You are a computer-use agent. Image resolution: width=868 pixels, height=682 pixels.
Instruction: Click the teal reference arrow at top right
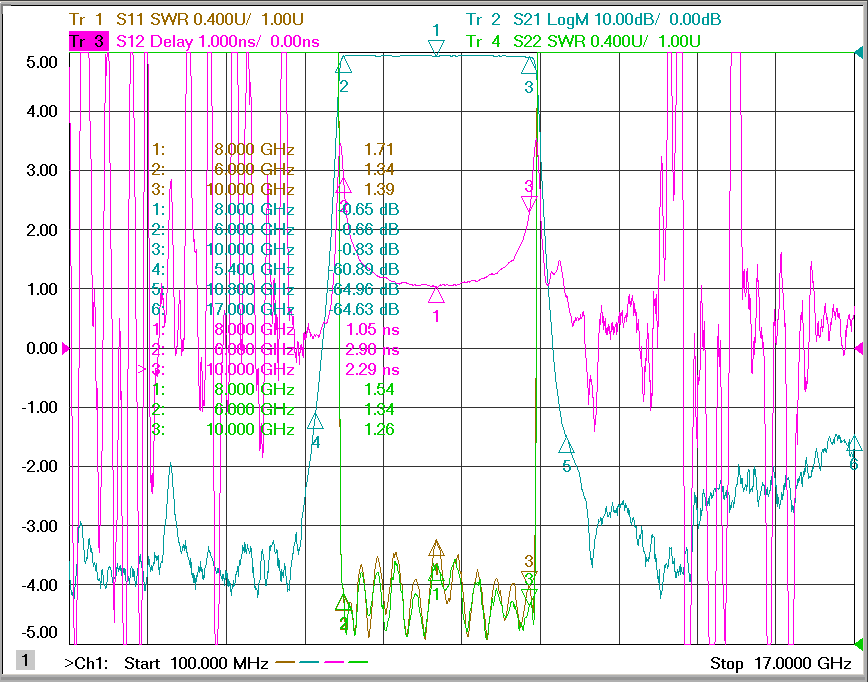pos(859,53)
